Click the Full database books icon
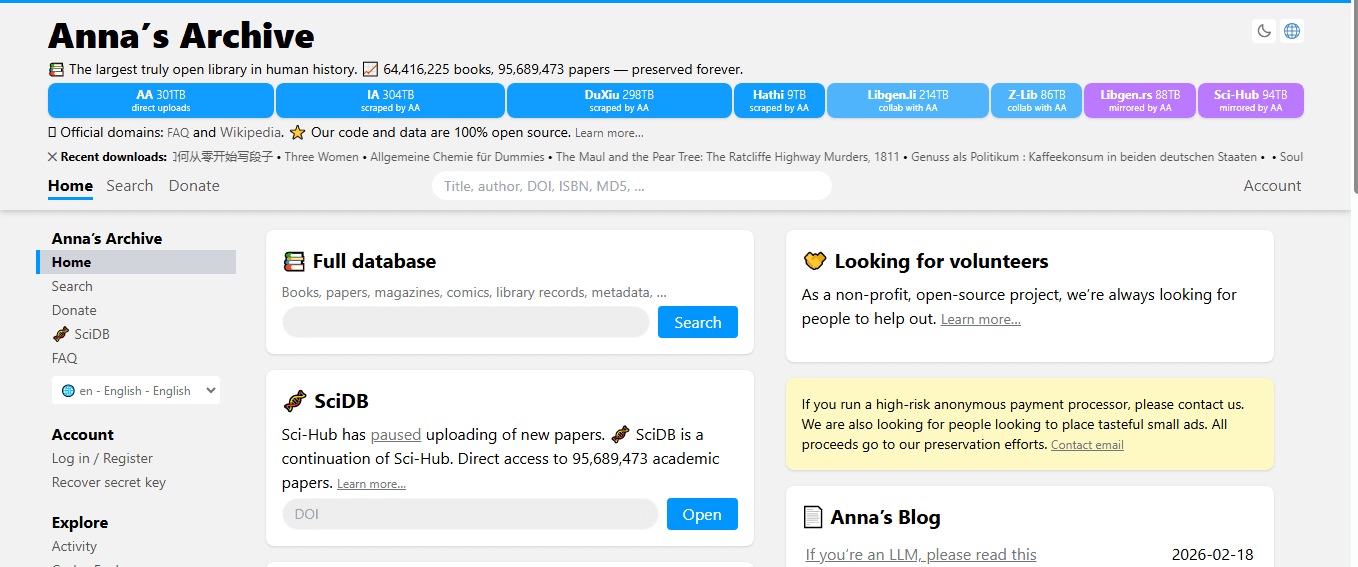The width and height of the screenshot is (1358, 567). tap(293, 262)
